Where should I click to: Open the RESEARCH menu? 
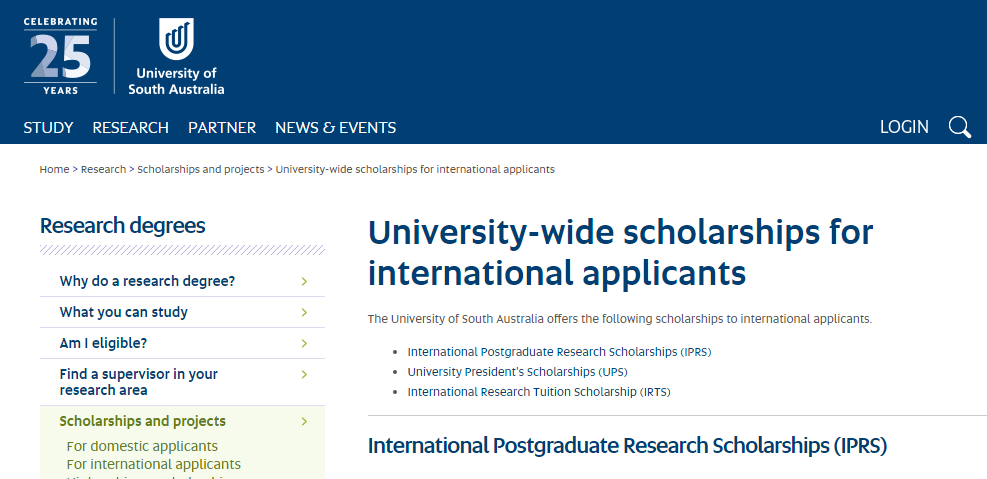(130, 128)
